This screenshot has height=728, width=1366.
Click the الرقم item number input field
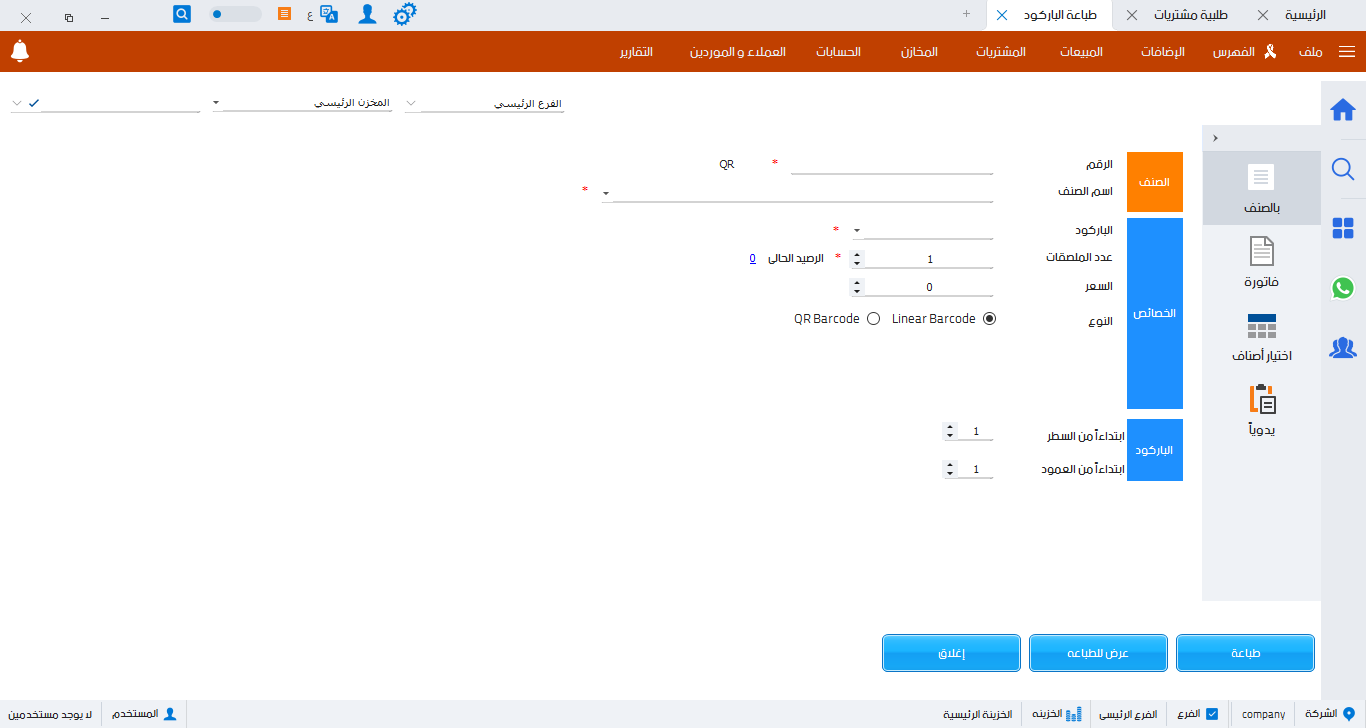pyautogui.click(x=891, y=164)
